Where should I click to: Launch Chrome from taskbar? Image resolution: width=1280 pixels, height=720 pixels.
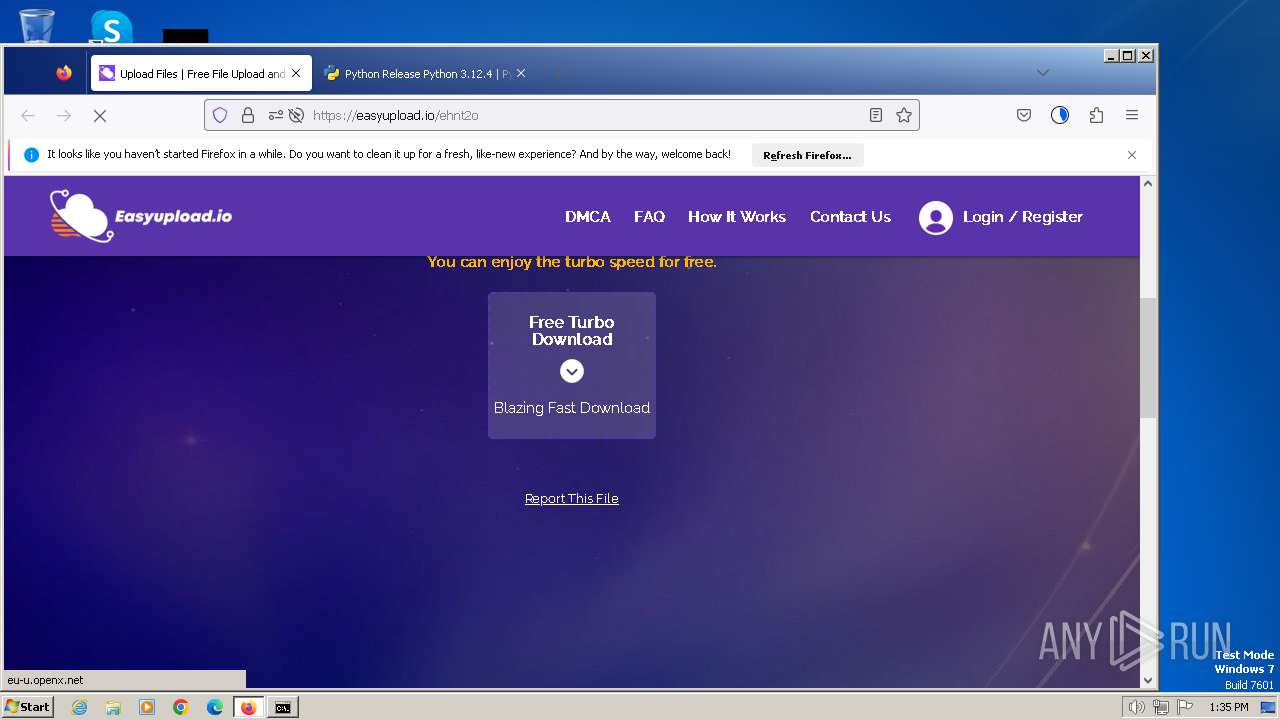pyautogui.click(x=181, y=707)
